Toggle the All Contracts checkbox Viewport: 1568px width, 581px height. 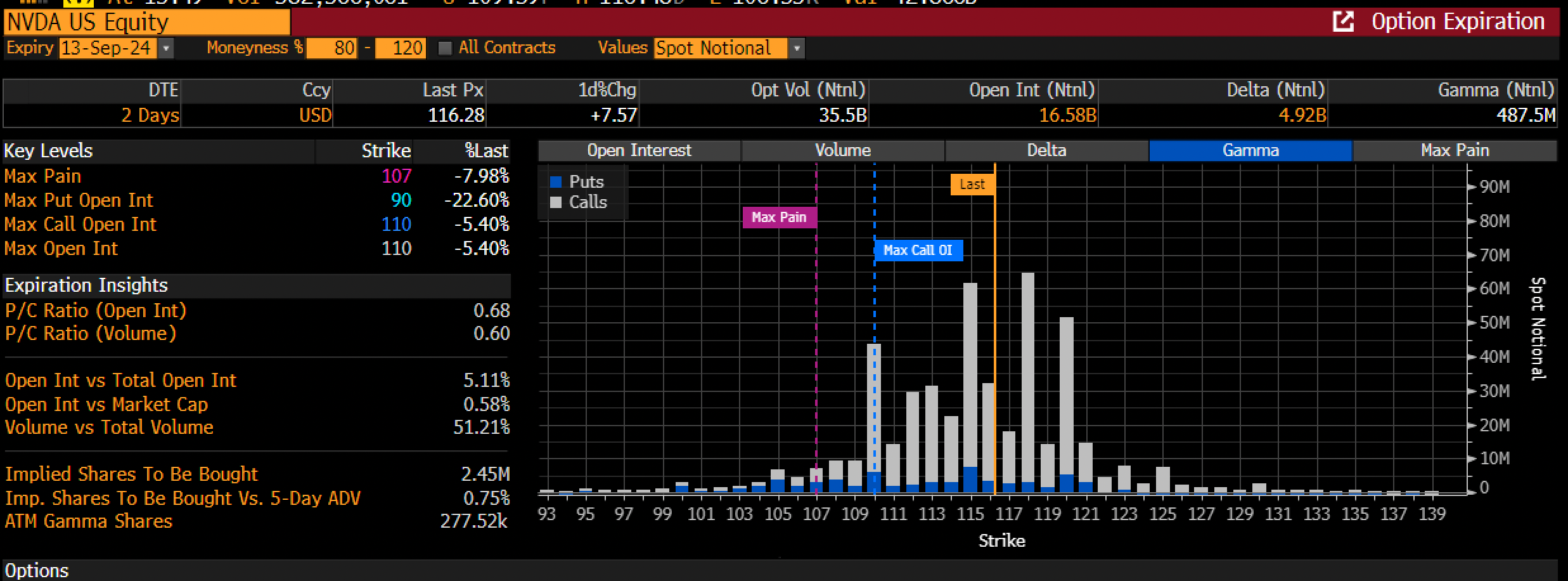[x=445, y=48]
